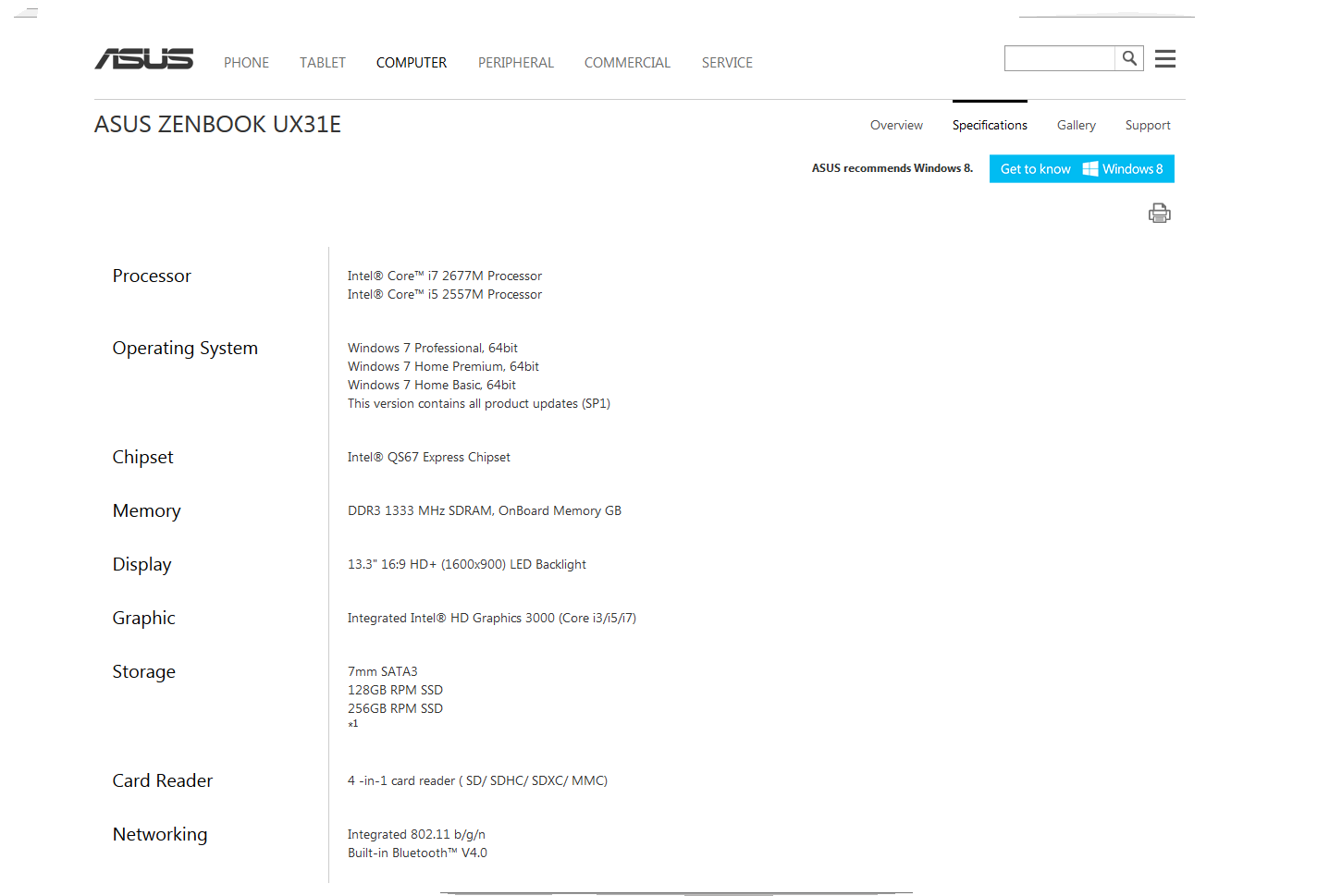1317x896 pixels.
Task: Select the 13.3" 16:9 HD+ display text
Action: tap(467, 564)
